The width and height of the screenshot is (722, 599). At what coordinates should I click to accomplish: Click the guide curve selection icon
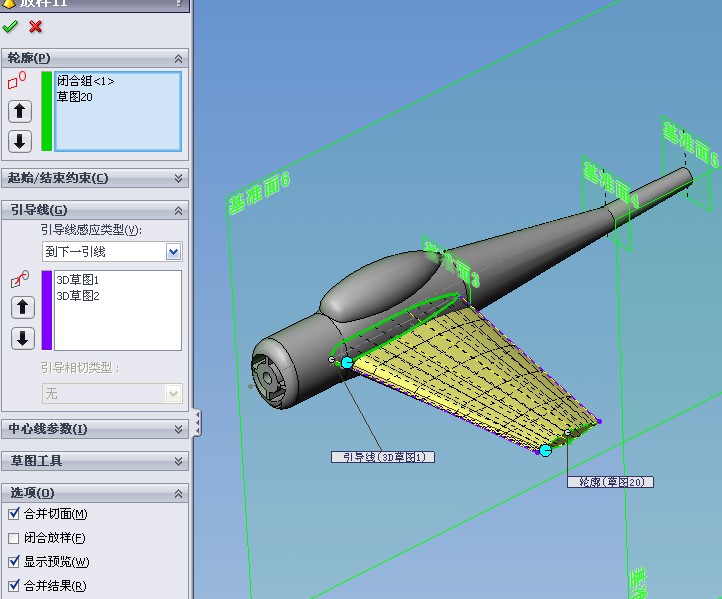pos(20,279)
